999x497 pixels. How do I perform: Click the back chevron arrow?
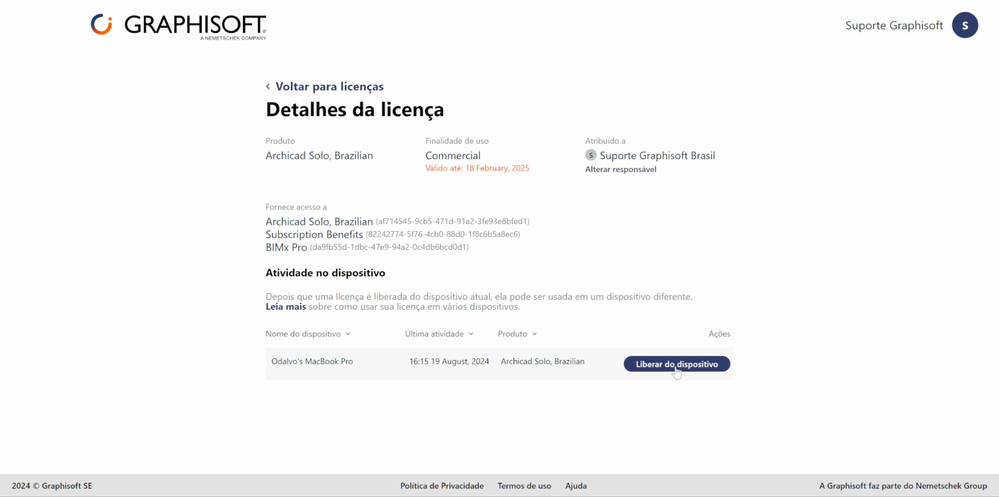(268, 87)
